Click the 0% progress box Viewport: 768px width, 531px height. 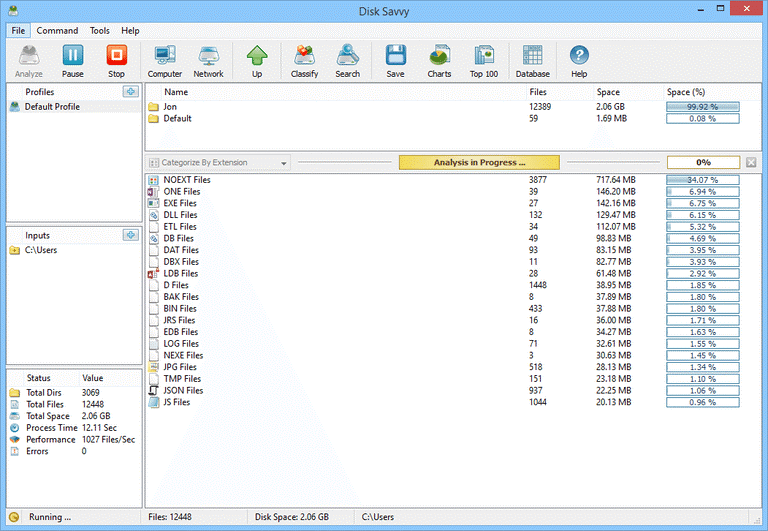tap(703, 162)
